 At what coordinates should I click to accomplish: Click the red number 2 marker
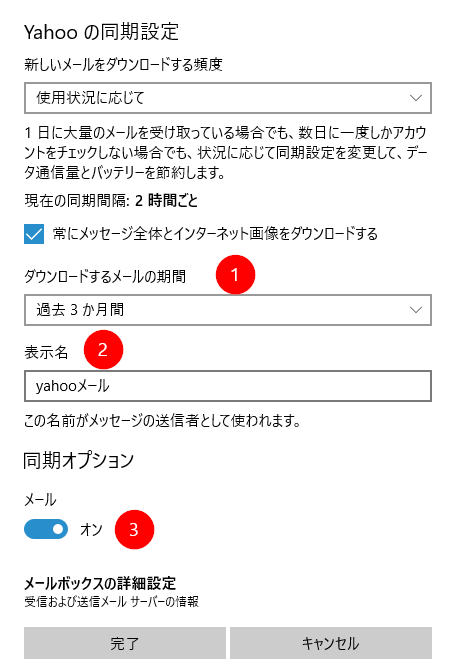point(103,349)
